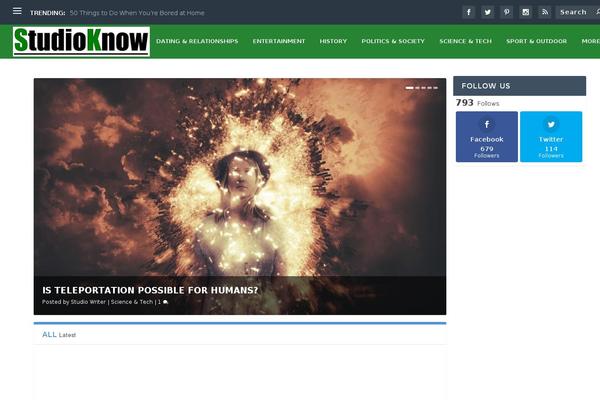The height and width of the screenshot is (400, 600).
Task: Click the StudioKnow logo
Action: coord(81,41)
